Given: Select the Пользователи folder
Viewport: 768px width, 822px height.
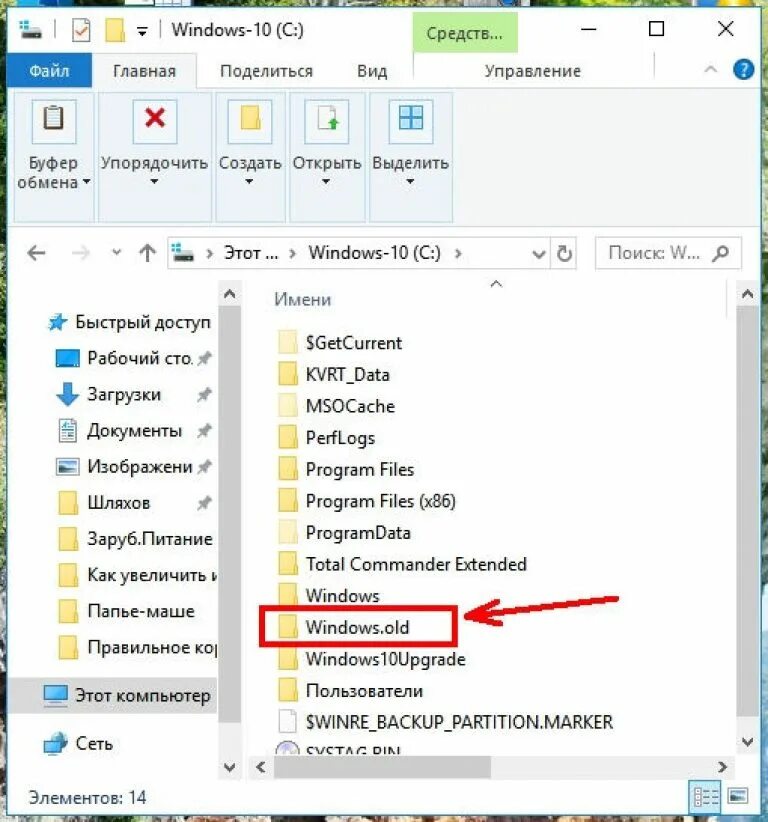Looking at the screenshot, I should pos(350,690).
